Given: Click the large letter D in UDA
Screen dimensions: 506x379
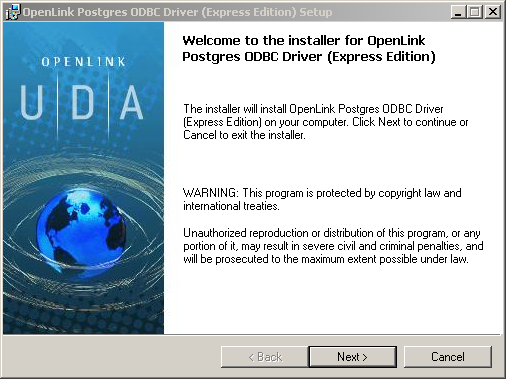Looking at the screenshot, I should tap(83, 102).
